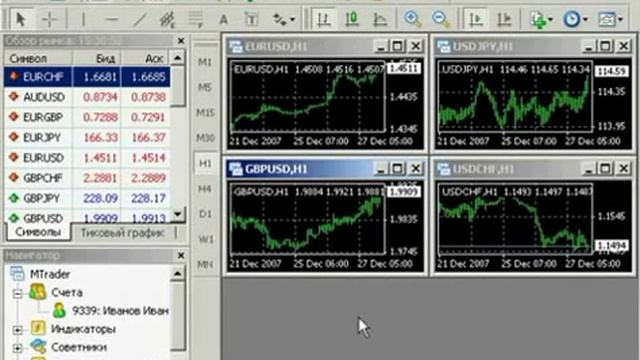Screen dimensions: 640x360
Task: Click the arrows objects icon
Action: tap(280, 19)
